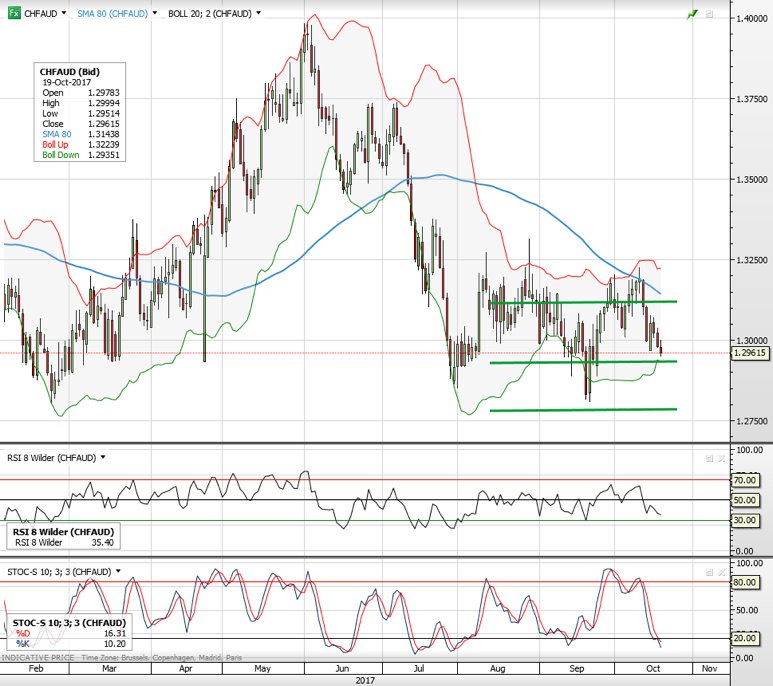Screen dimensions: 773x686
Task: Click the Open 1.29783 value in the legend
Action: (x=104, y=93)
